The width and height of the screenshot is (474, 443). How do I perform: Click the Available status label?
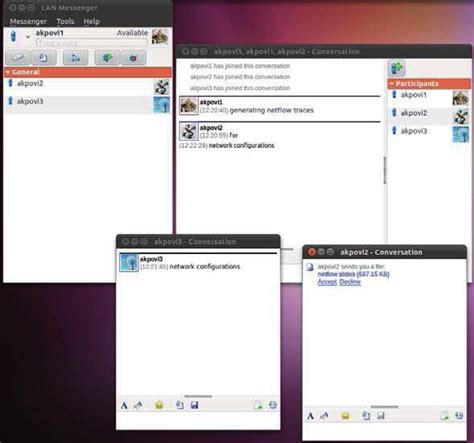(x=132, y=33)
